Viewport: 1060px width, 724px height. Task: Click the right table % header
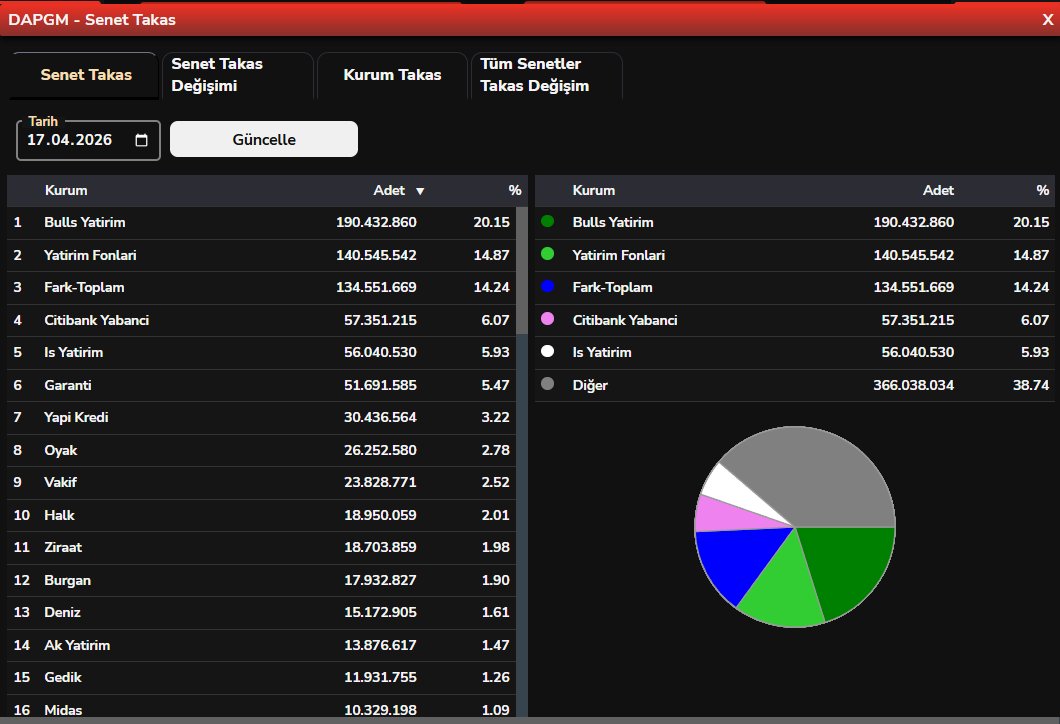[1042, 191]
